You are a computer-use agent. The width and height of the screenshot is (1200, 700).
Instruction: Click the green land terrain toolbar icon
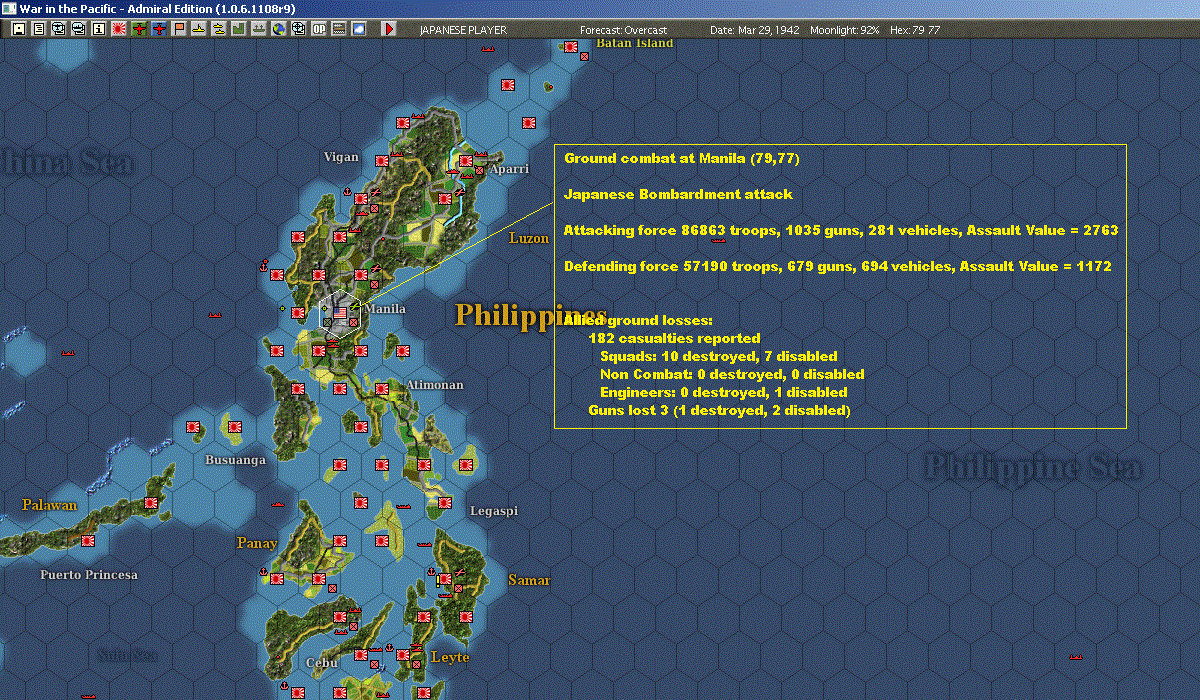pyautogui.click(x=239, y=29)
